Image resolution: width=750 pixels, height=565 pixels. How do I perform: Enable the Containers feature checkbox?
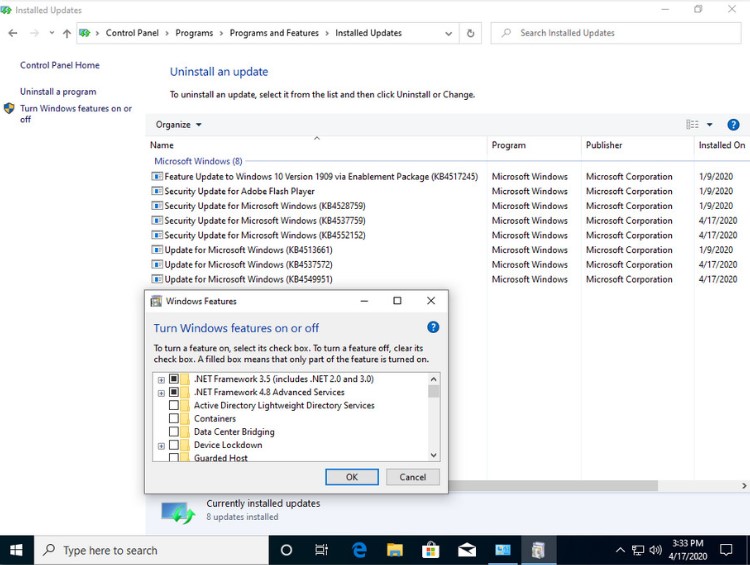point(174,419)
